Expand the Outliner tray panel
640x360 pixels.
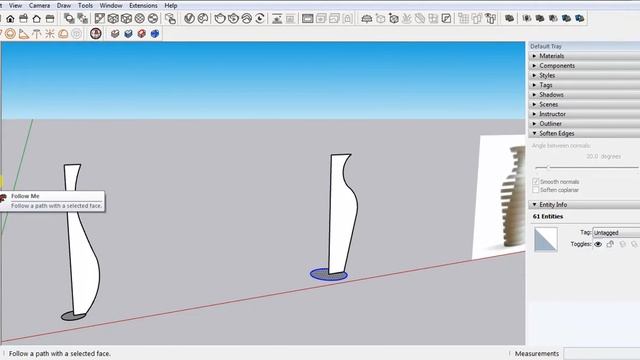tap(584, 124)
